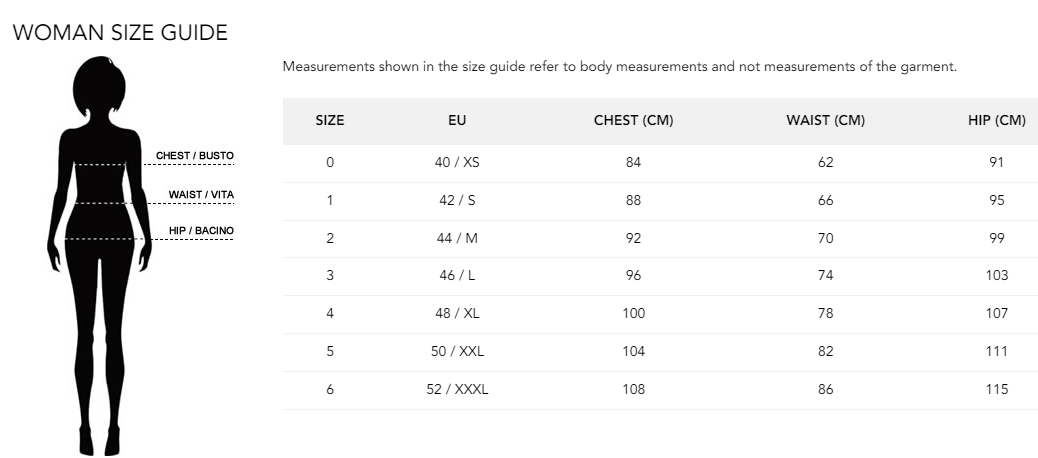The height and width of the screenshot is (458, 1038).
Task: Select the 48 / XL size cell
Action: (457, 313)
